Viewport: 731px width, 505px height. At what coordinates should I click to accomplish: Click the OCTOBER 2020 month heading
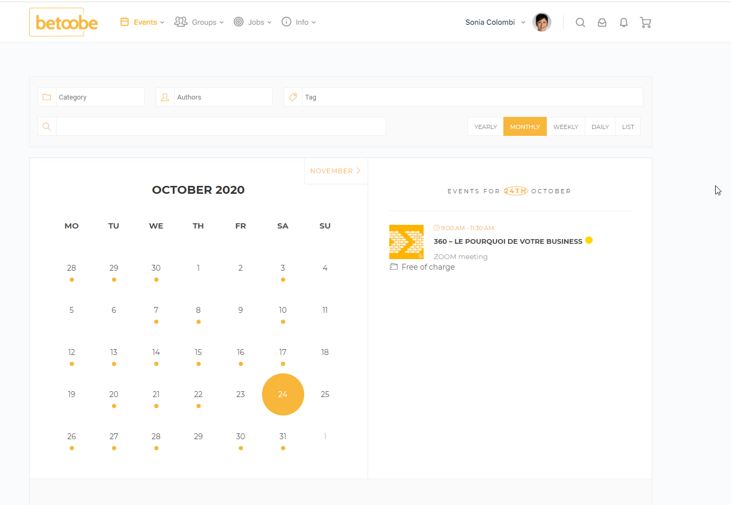click(x=198, y=190)
